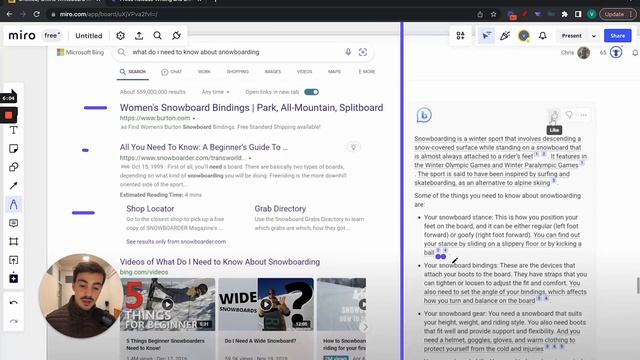Open Videos of What Do I Need to Know link
This screenshot has width=640, height=360.
pyautogui.click(x=220, y=262)
